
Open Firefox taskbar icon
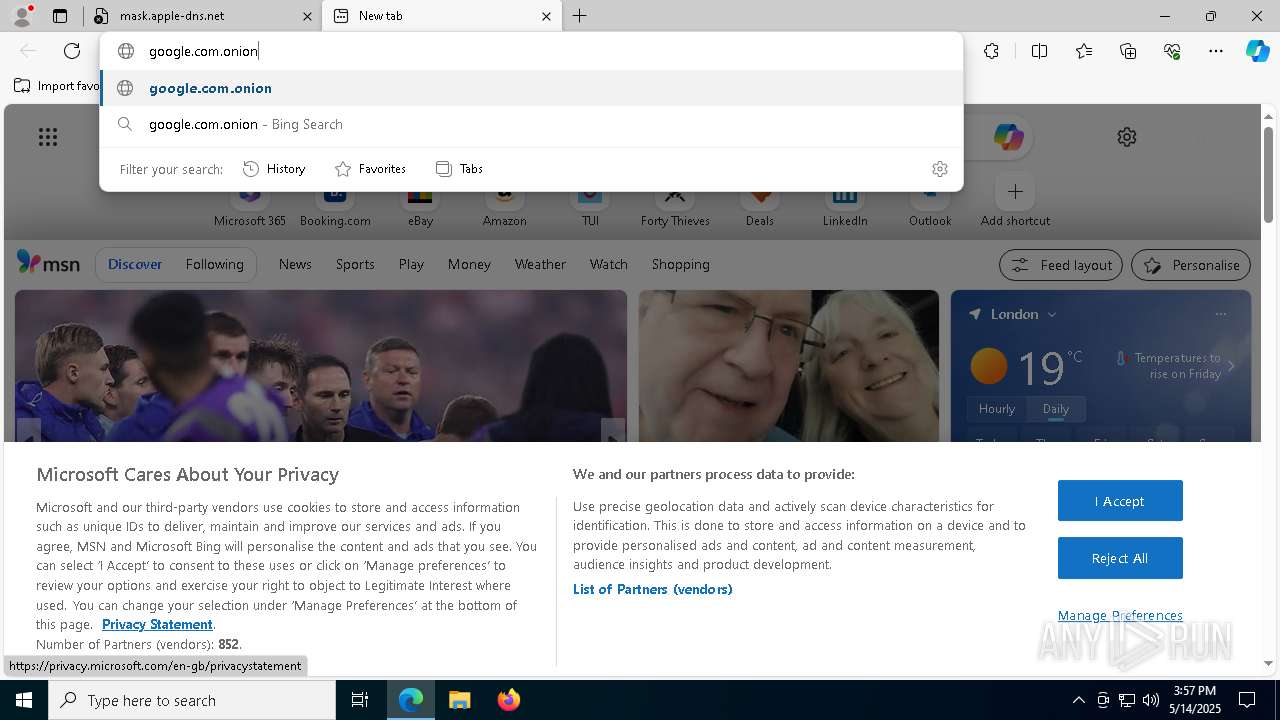click(x=508, y=700)
